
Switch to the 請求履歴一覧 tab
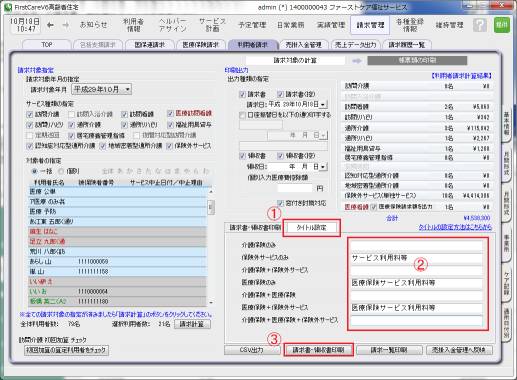407,45
